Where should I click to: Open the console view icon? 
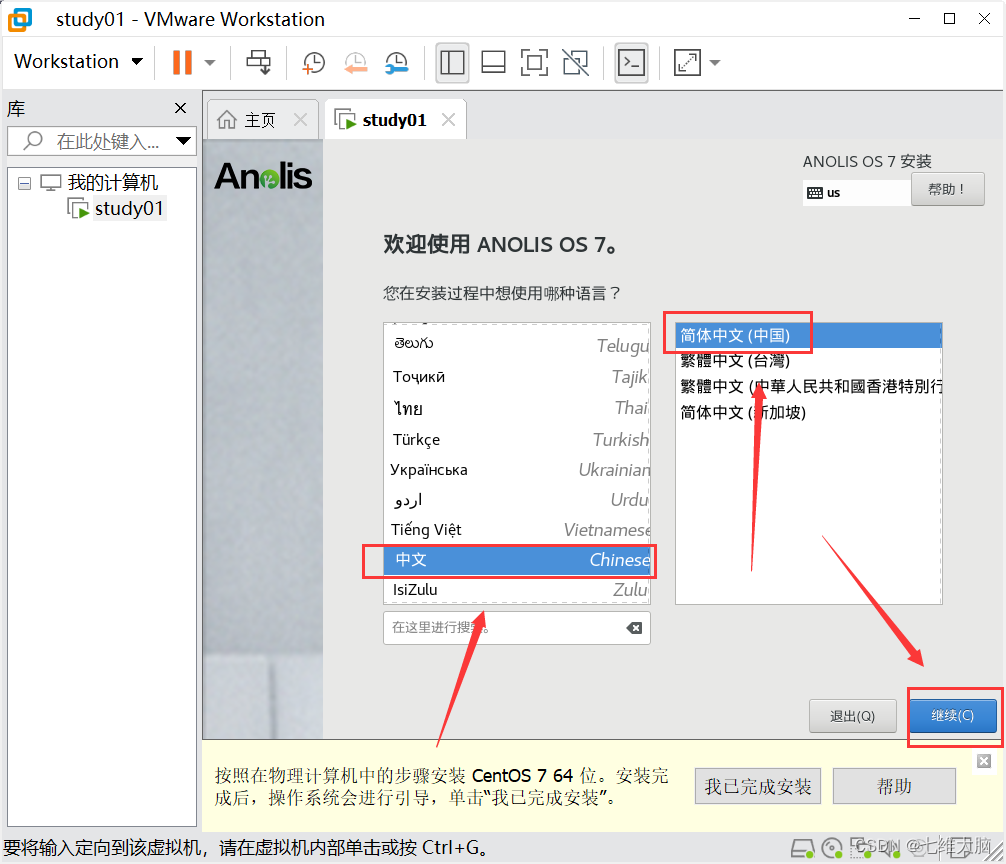tap(631, 63)
